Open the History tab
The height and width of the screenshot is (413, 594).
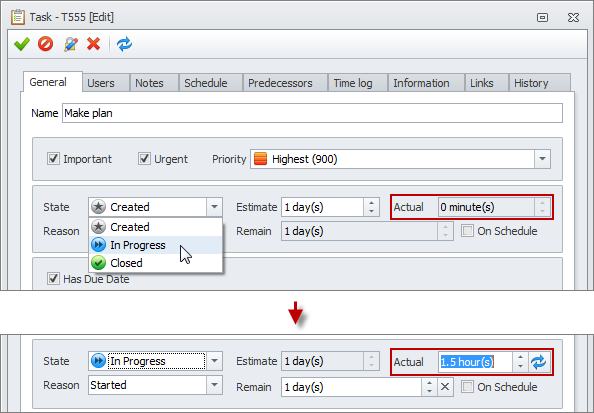(539, 83)
